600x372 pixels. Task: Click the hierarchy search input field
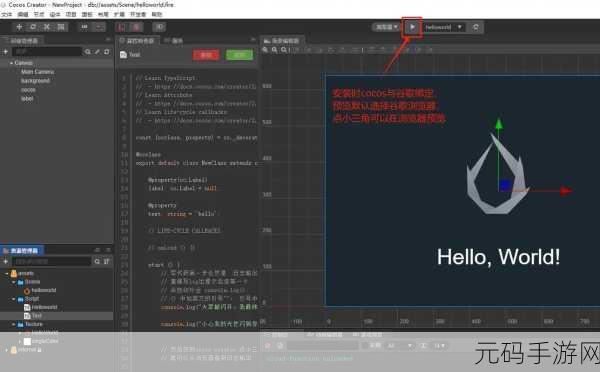(x=47, y=51)
